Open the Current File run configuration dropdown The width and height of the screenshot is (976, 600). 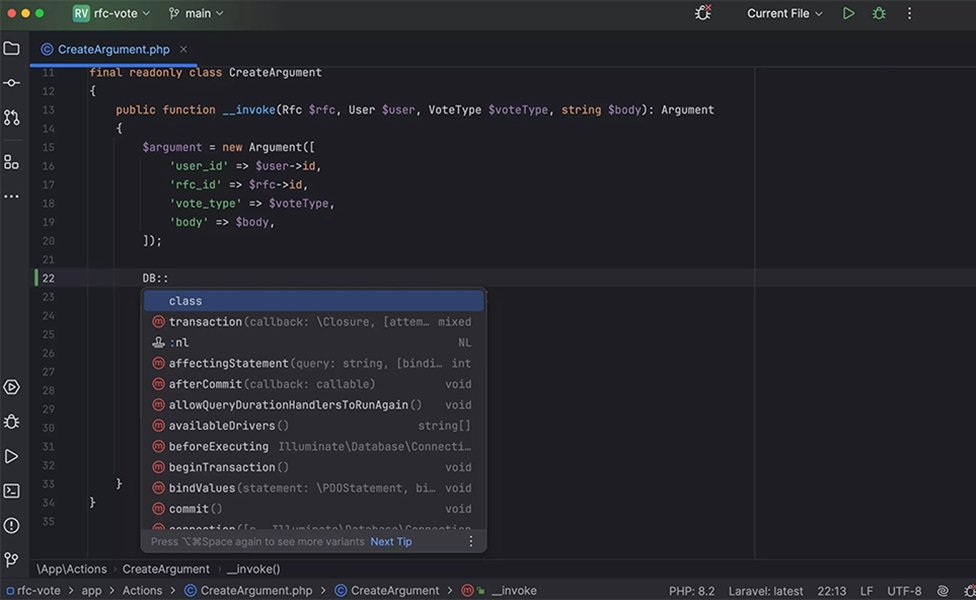click(784, 13)
